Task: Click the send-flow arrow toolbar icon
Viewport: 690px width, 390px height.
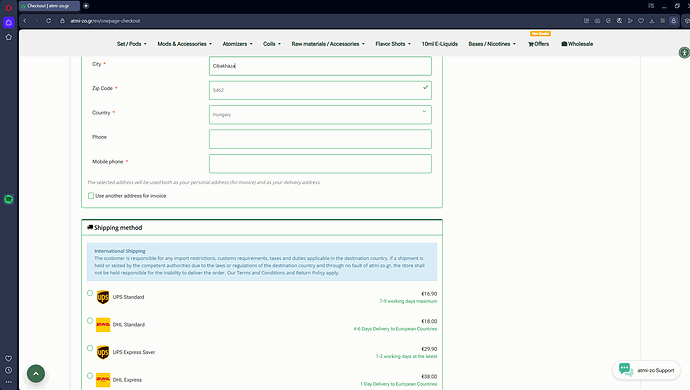Action: coord(630,21)
